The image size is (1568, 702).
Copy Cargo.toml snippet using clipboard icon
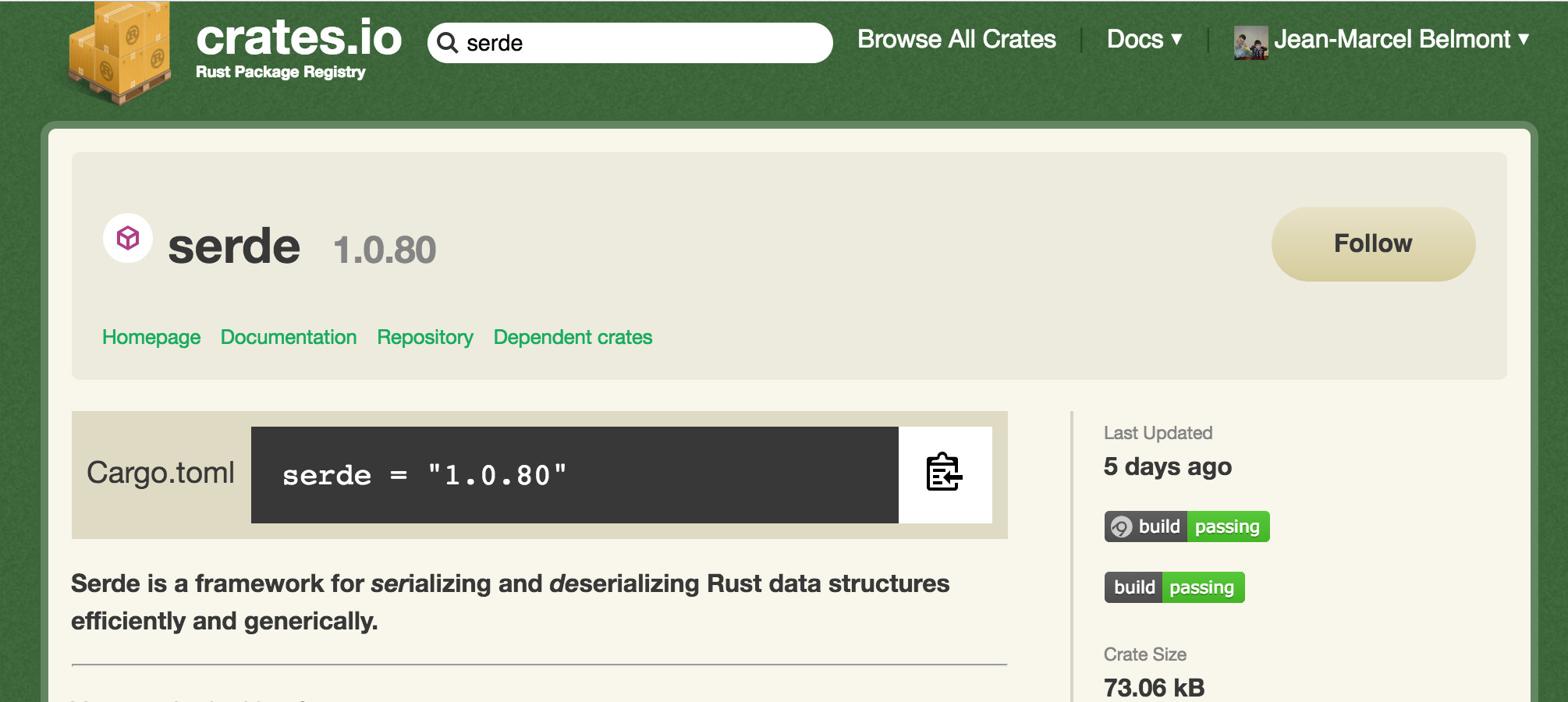[x=945, y=474]
